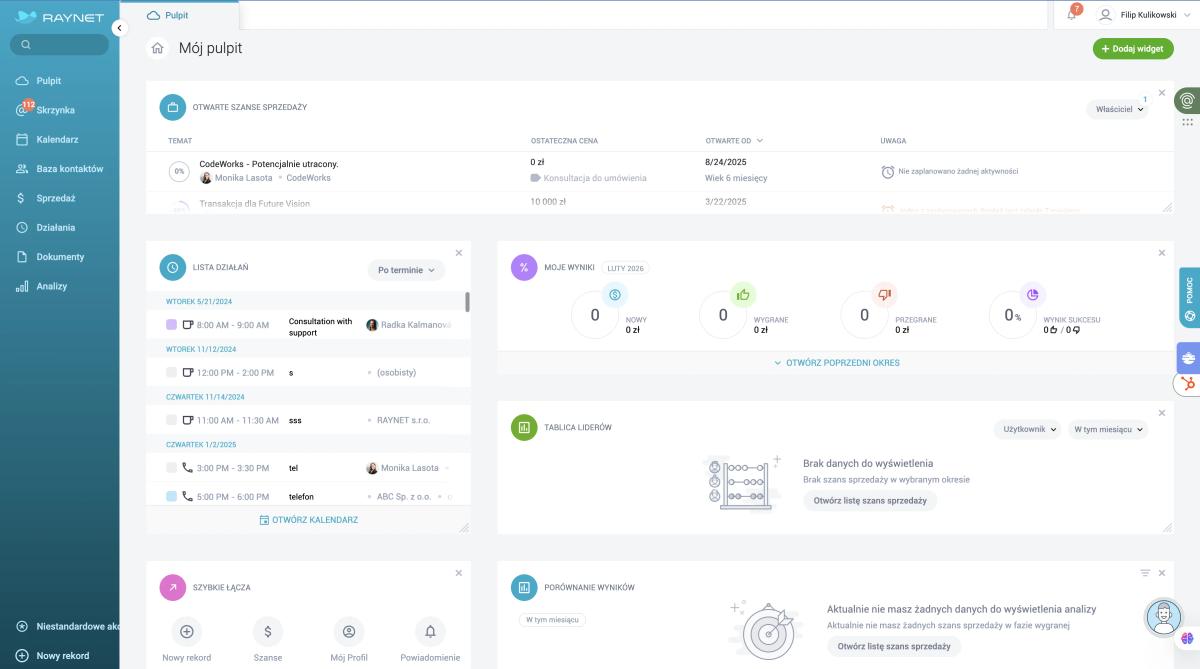Open the Pomoc side tab
The width and height of the screenshot is (1200, 669).
point(1190,298)
